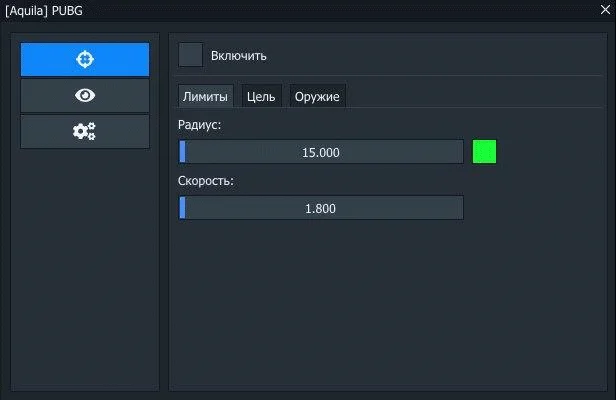Screen dimensions: 616x400
Task: Enable the Включить checkbox
Action: [190, 55]
